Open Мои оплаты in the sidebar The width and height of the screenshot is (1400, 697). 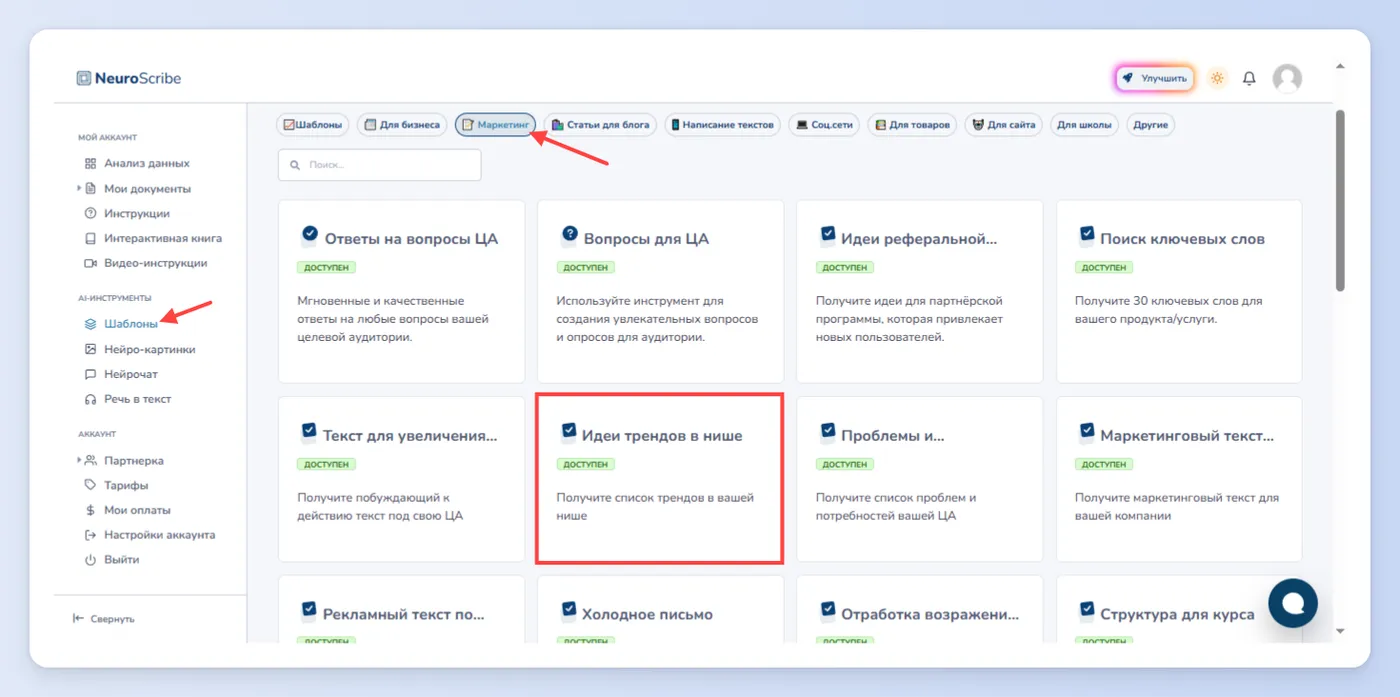(127, 510)
